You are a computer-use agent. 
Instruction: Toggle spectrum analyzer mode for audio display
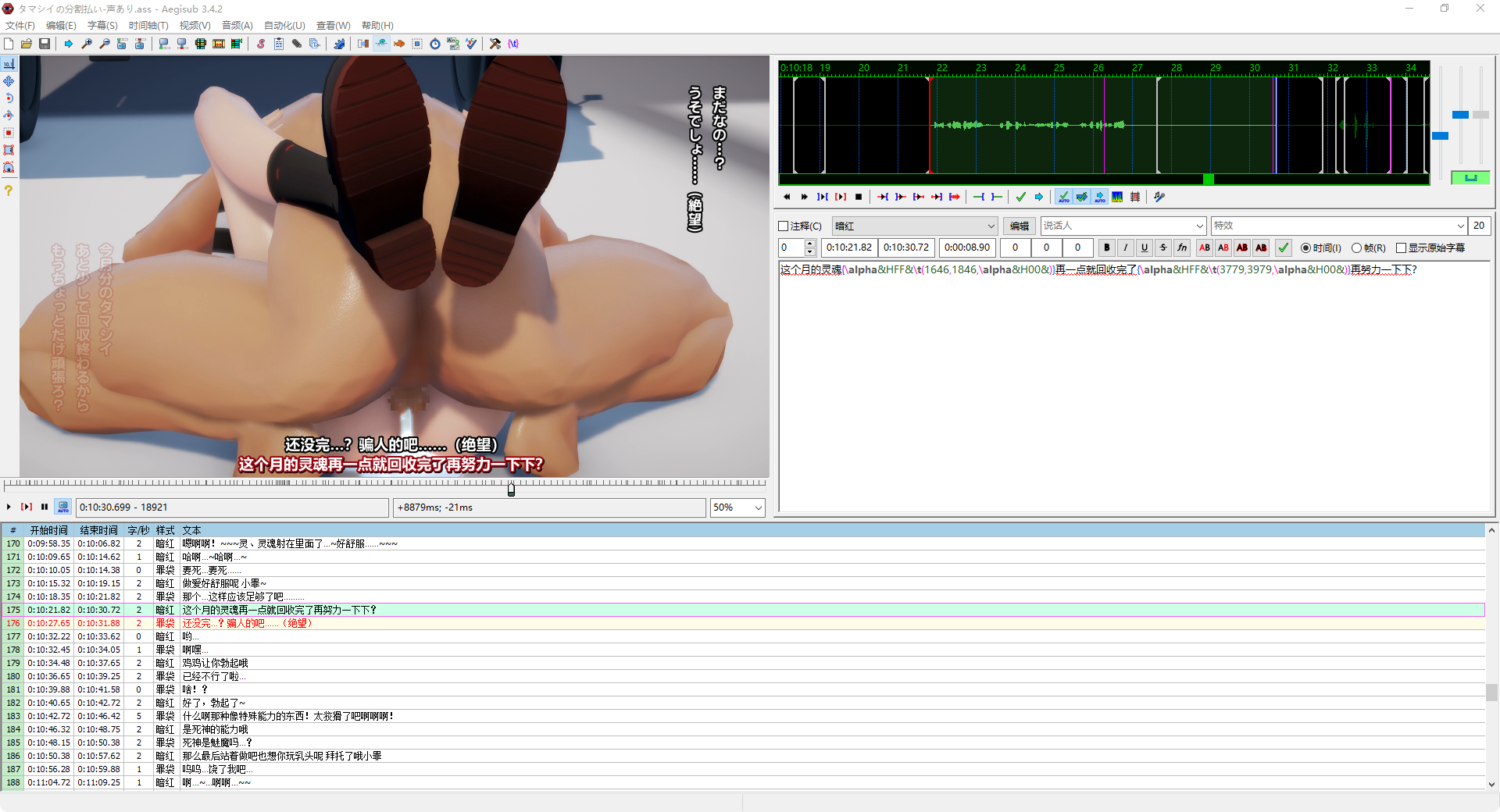click(x=1117, y=197)
